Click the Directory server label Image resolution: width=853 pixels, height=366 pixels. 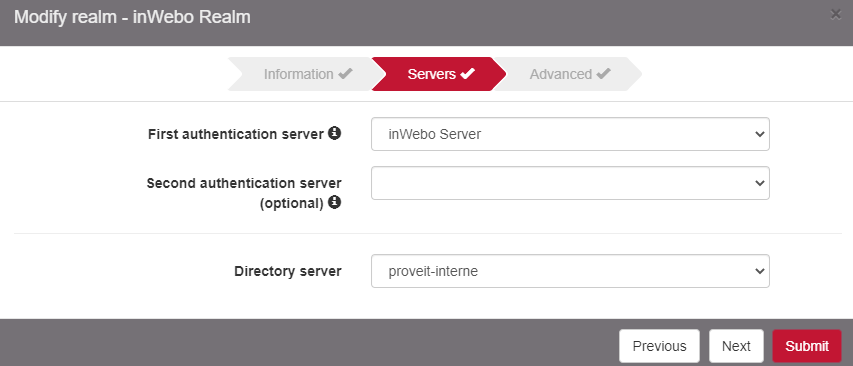[x=288, y=271]
